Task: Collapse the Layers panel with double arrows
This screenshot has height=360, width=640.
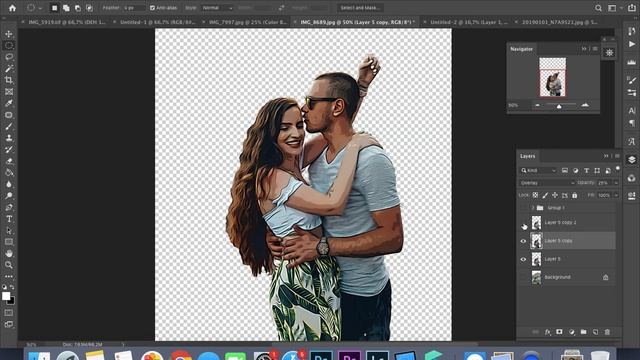Action: point(606,156)
